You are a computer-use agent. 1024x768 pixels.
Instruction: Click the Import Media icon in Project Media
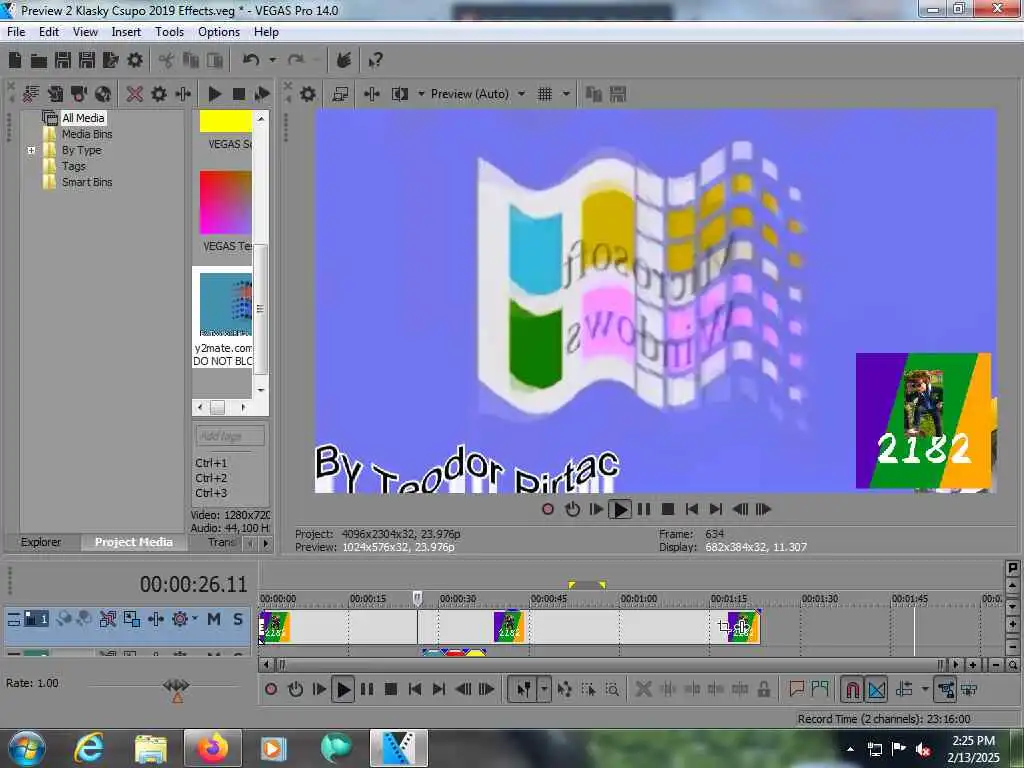tap(56, 94)
